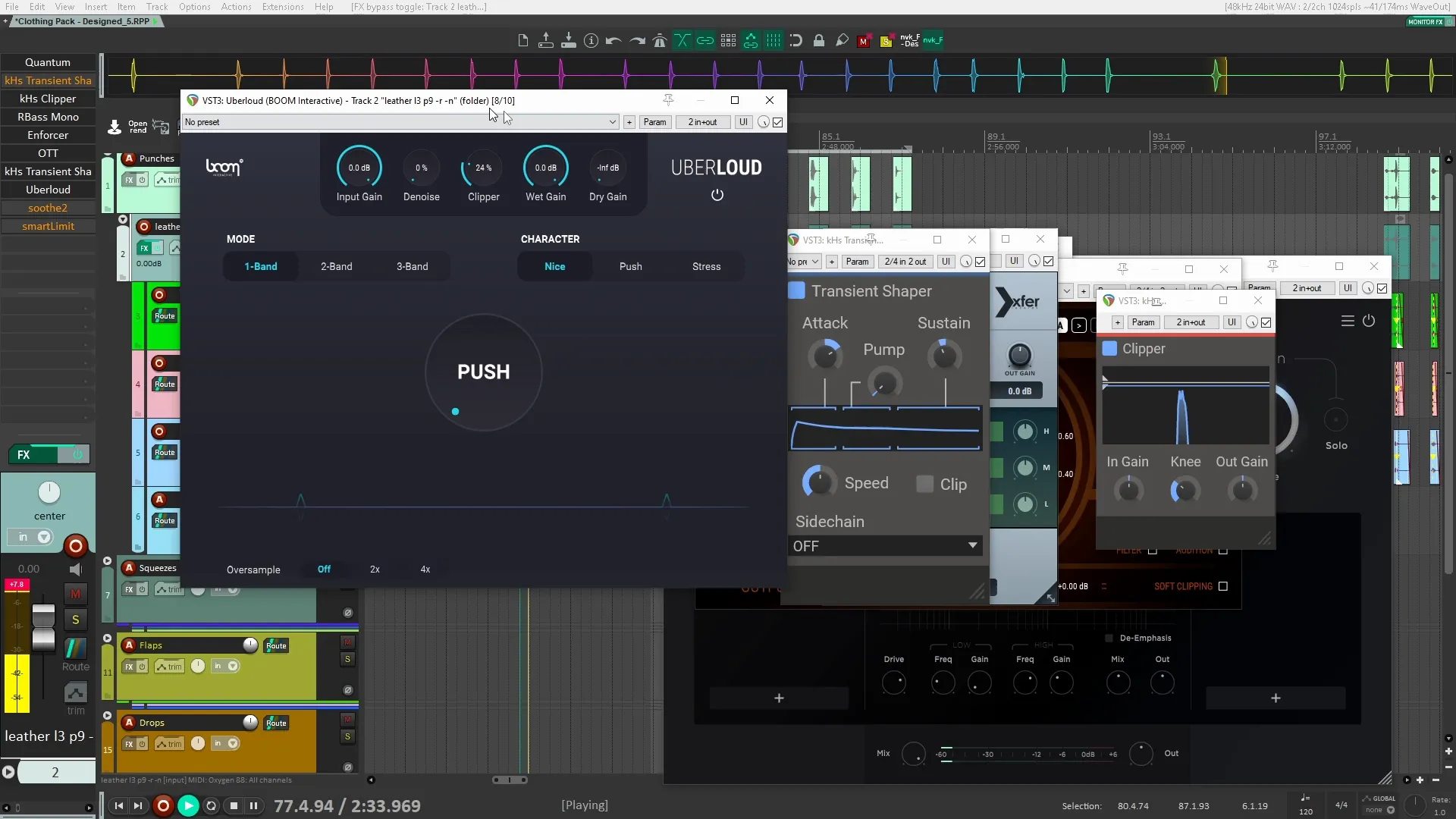Go to project start transport button
Image resolution: width=1456 pixels, height=819 pixels.
[118, 805]
